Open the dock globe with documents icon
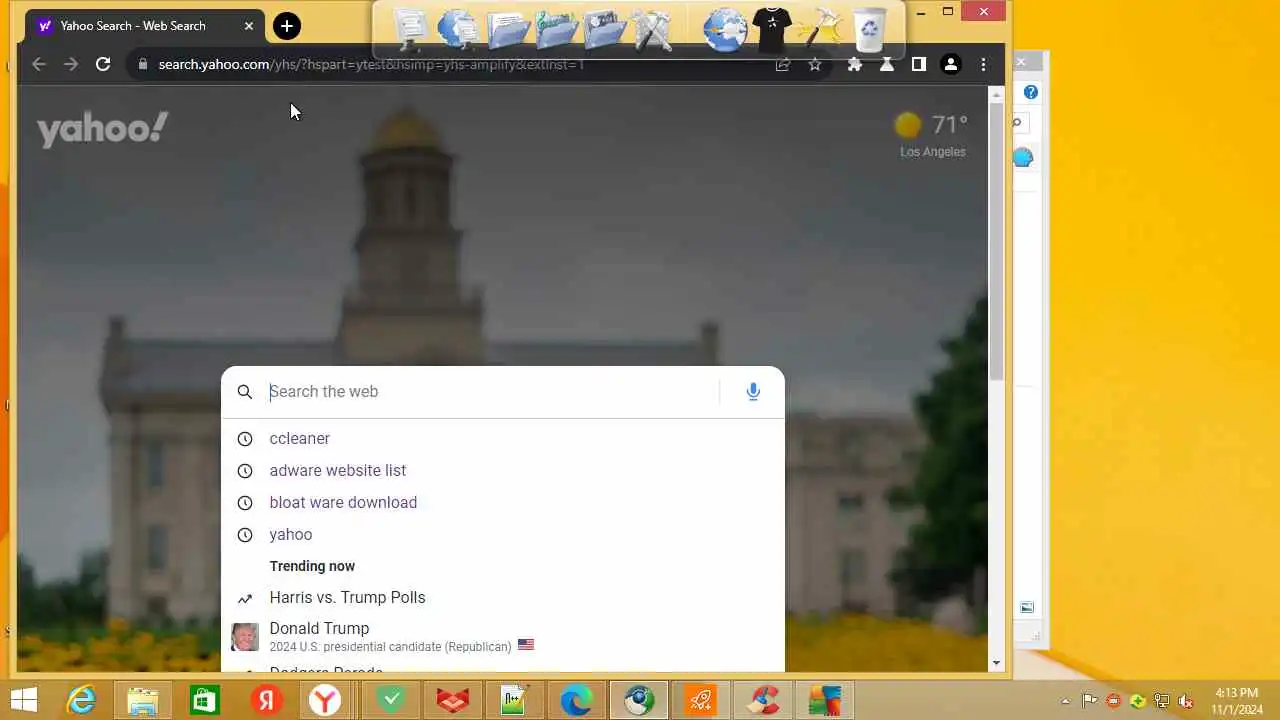Screen dimensions: 1280x720 (459, 28)
